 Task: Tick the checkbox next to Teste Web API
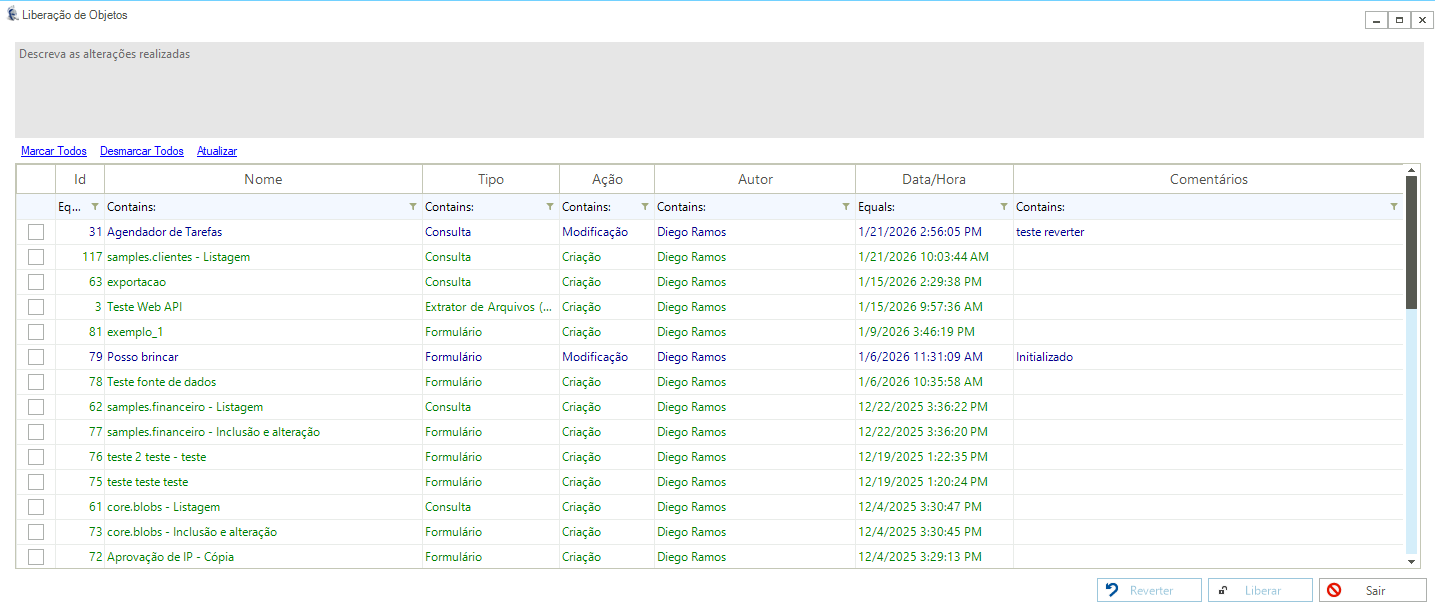pos(36,307)
